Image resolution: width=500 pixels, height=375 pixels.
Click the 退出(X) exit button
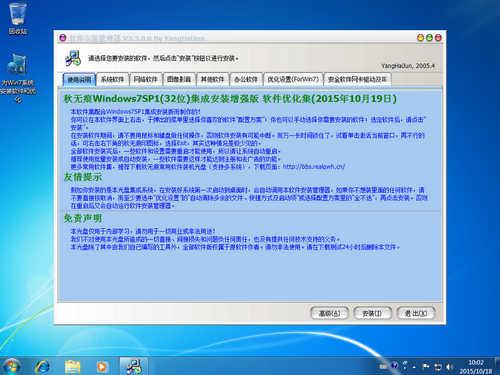point(416,313)
